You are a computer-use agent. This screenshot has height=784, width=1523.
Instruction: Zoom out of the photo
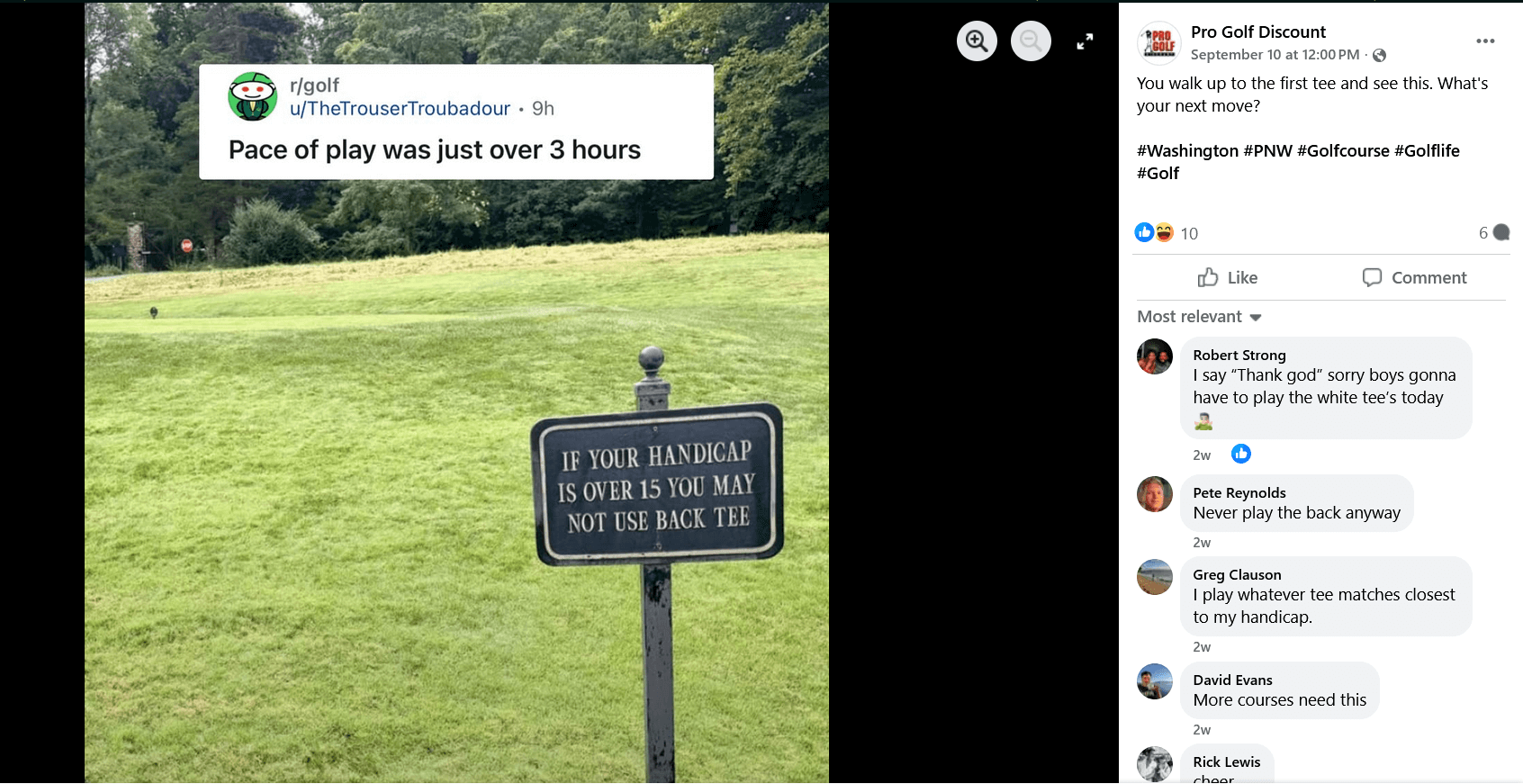[1031, 41]
